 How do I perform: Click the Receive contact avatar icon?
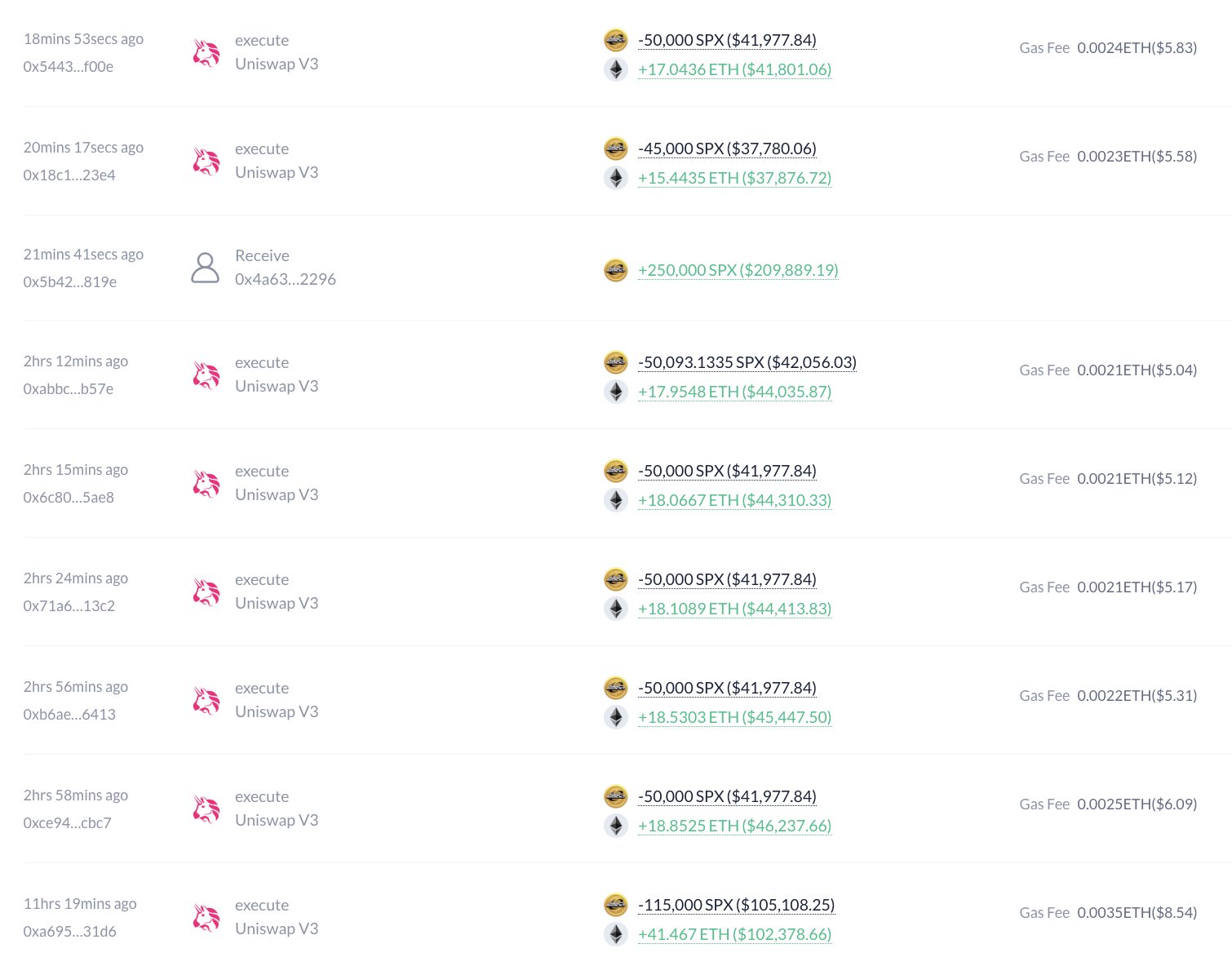[x=206, y=267]
